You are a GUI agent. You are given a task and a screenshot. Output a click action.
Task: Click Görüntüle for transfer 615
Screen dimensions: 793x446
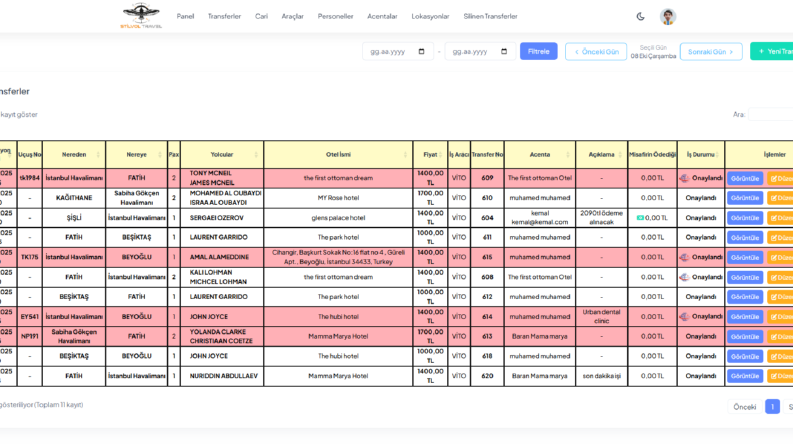point(745,257)
